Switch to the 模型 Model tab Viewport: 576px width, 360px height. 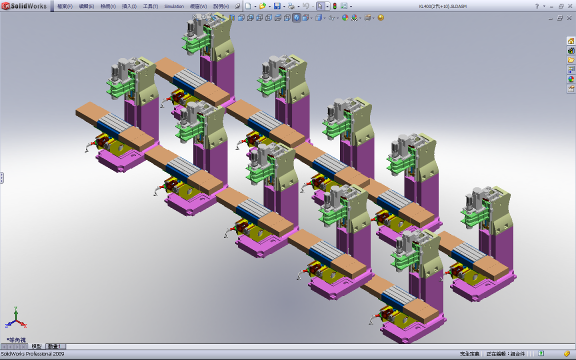pyautogui.click(x=36, y=346)
